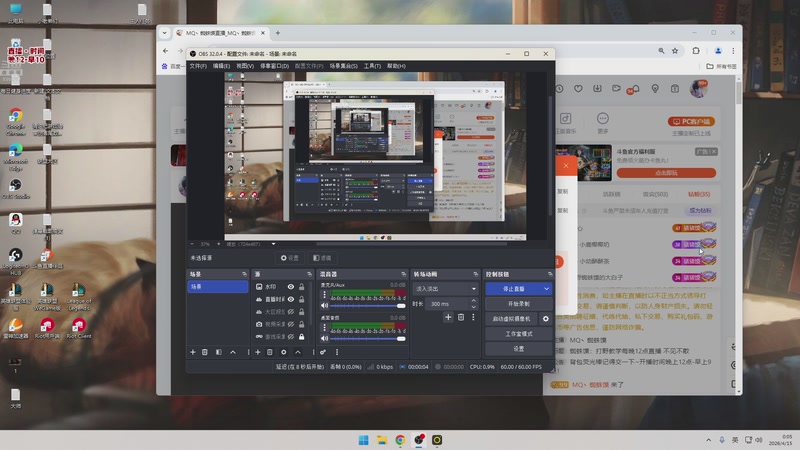Pop out the 混音器 dock panel
This screenshot has height=450, width=800.
click(x=404, y=274)
